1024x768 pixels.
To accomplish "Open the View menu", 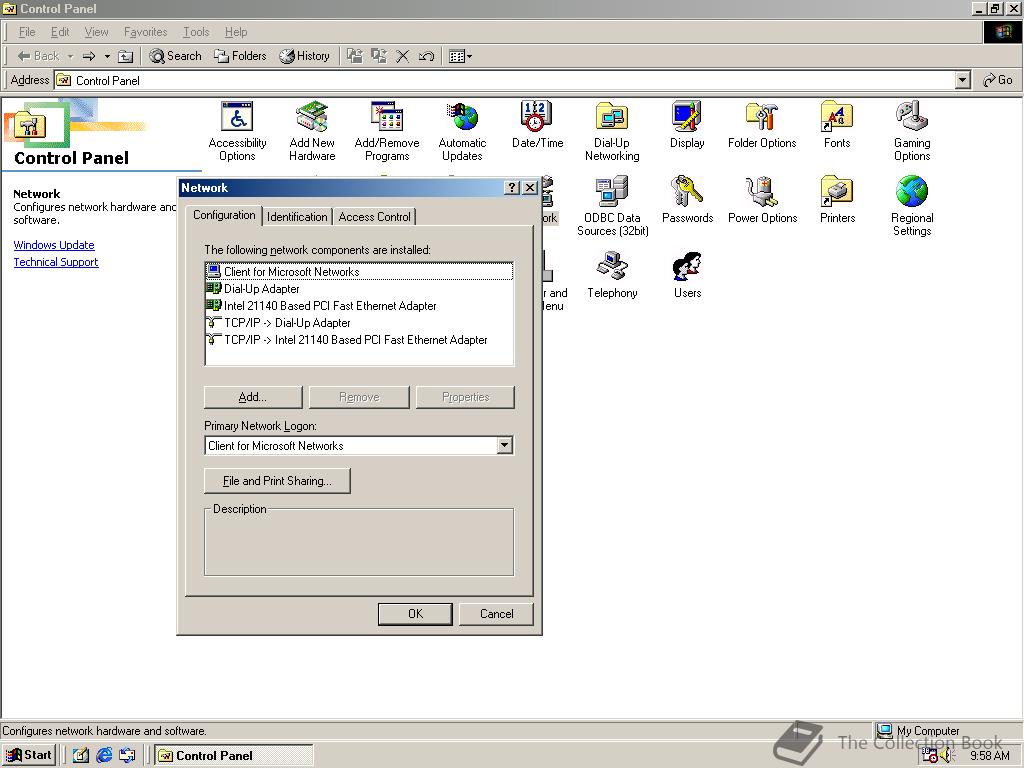I will click(x=97, y=32).
